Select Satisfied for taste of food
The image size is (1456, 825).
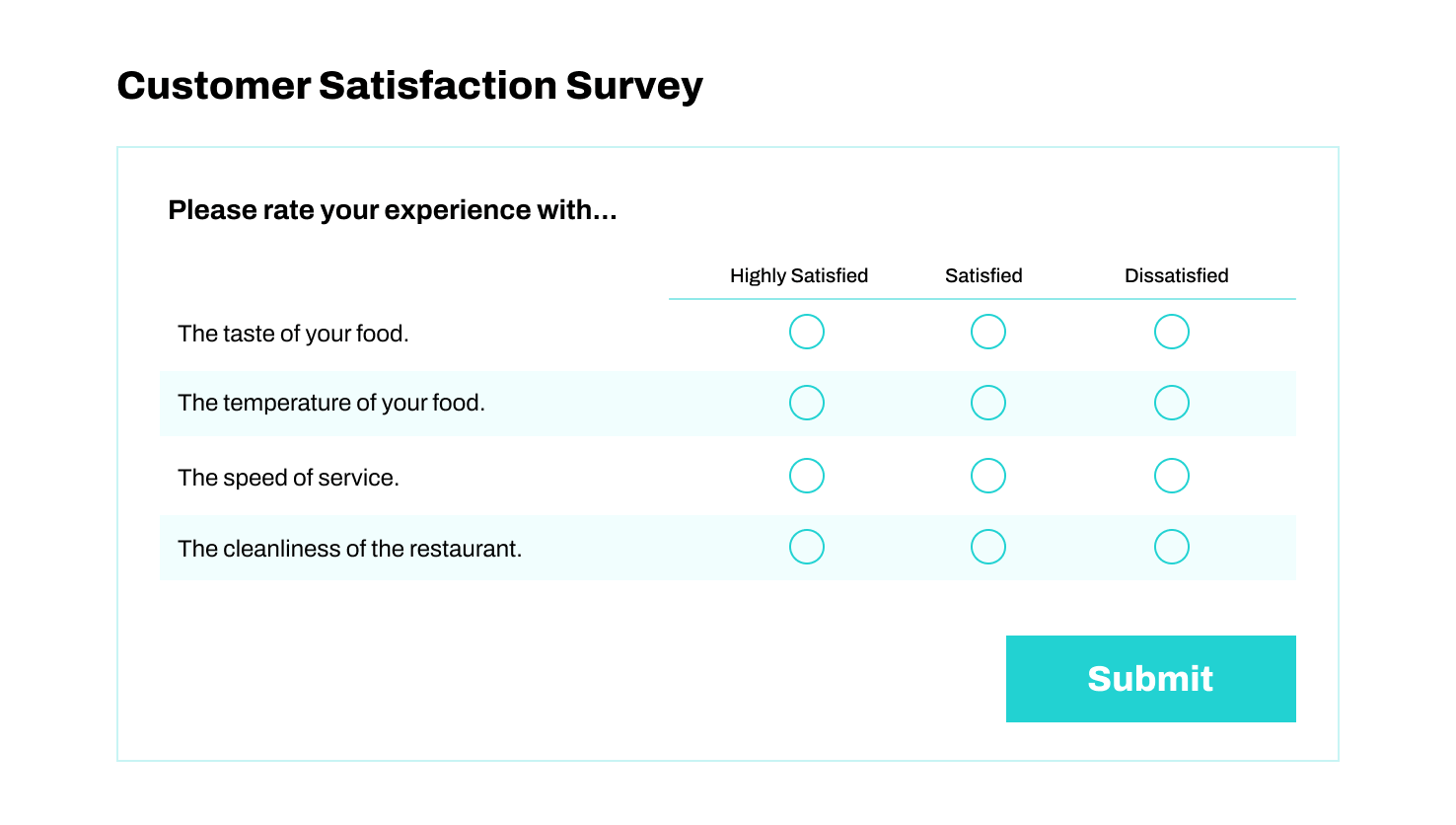coord(987,332)
